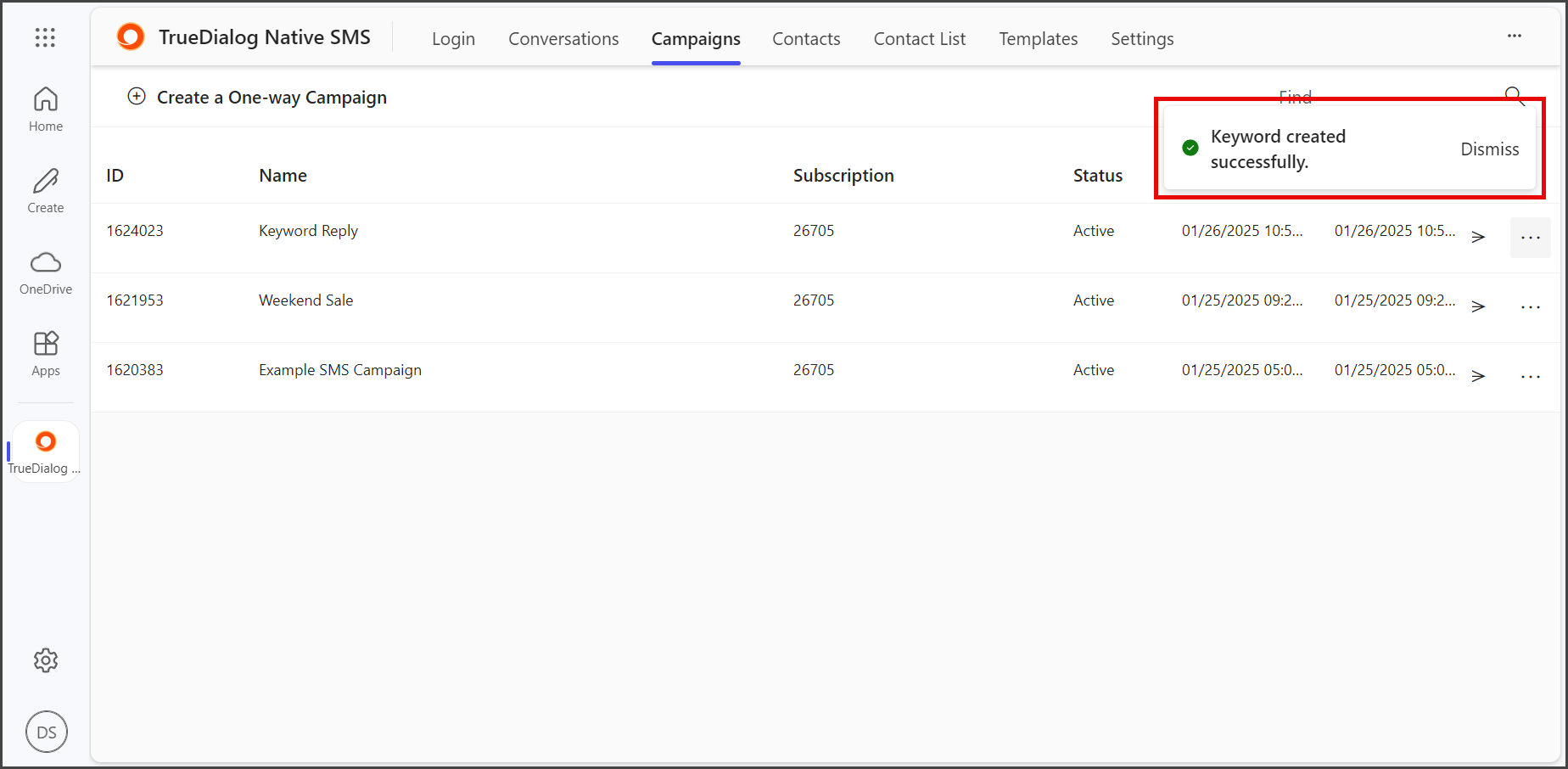Switch to the Conversations tab

[x=563, y=39]
